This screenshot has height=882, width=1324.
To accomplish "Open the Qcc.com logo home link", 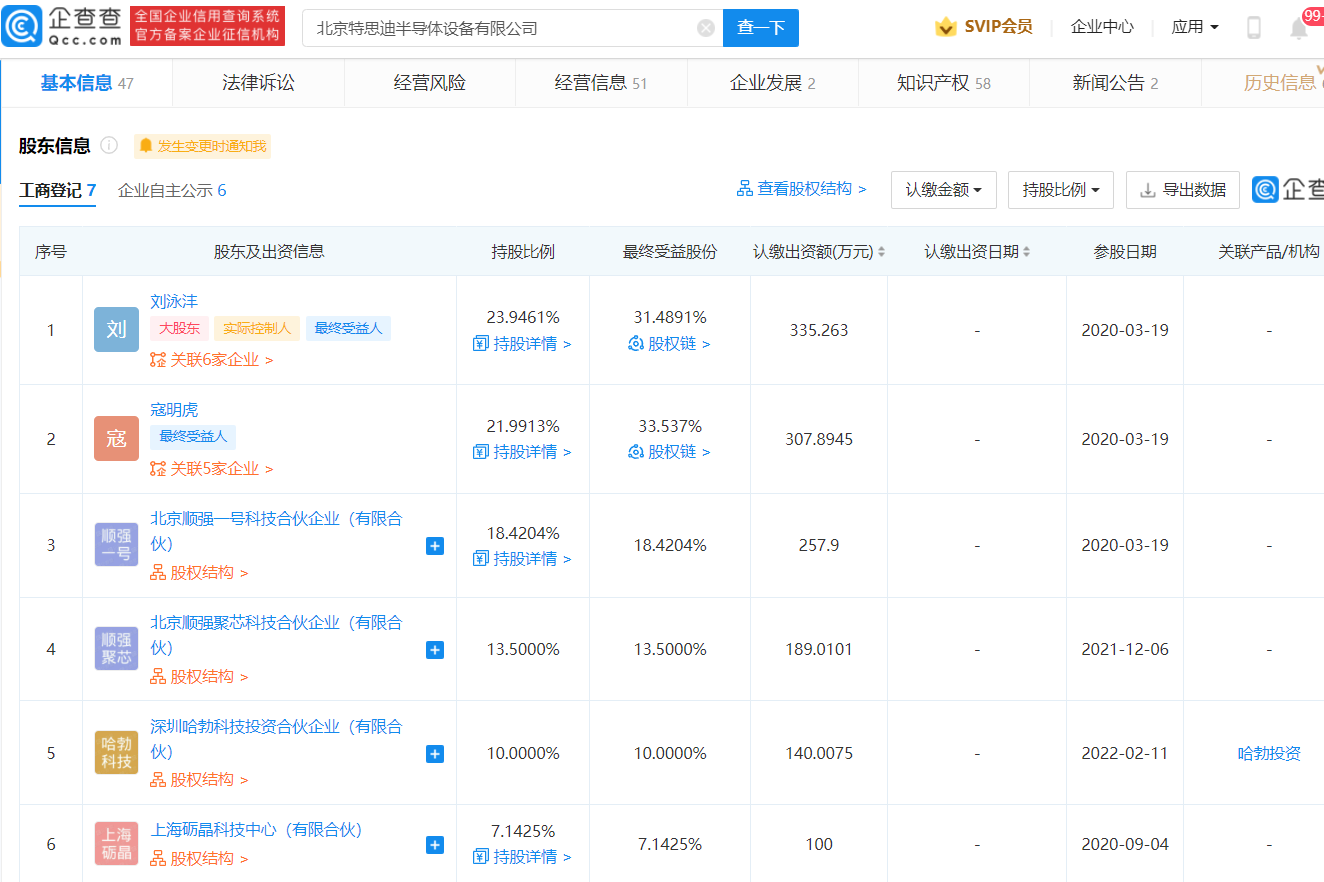I will point(62,27).
